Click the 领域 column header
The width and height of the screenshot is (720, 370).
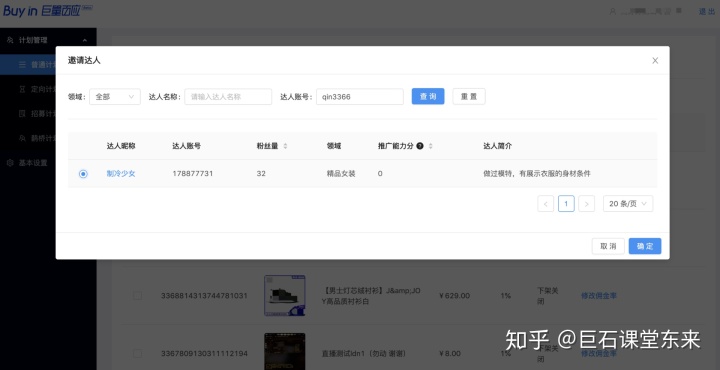click(x=334, y=146)
